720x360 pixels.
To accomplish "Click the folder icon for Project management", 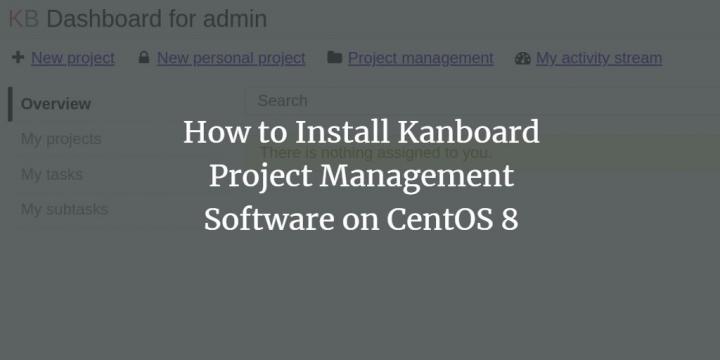I will click(x=334, y=57).
